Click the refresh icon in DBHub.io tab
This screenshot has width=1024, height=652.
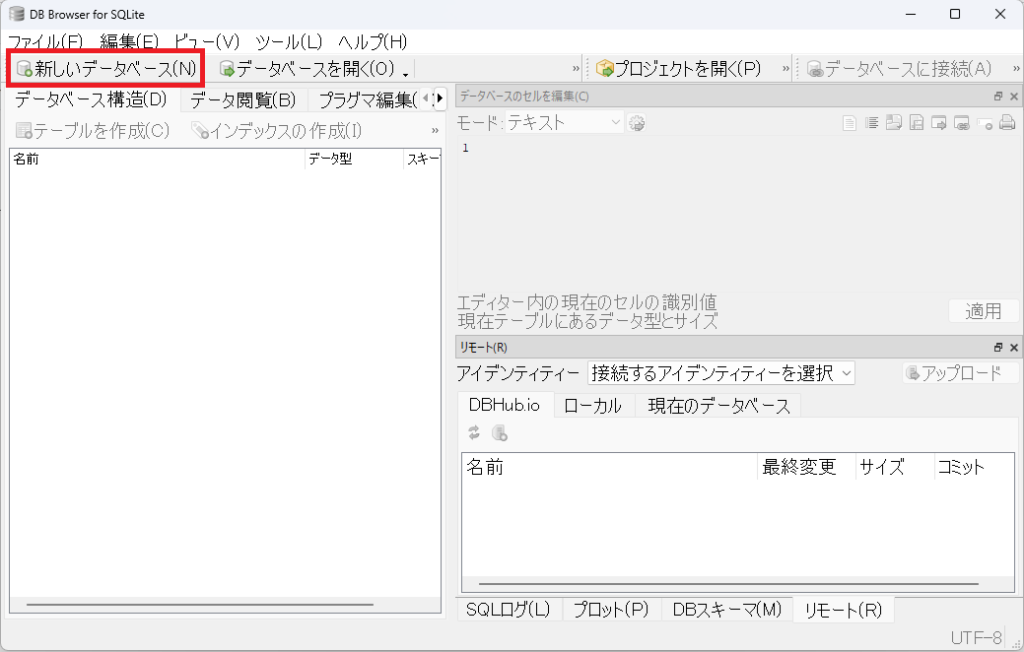(x=474, y=432)
